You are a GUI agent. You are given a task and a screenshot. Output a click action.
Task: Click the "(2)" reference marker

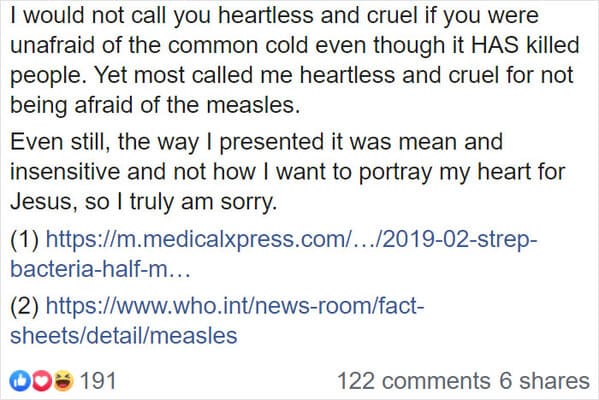pyautogui.click(x=25, y=306)
